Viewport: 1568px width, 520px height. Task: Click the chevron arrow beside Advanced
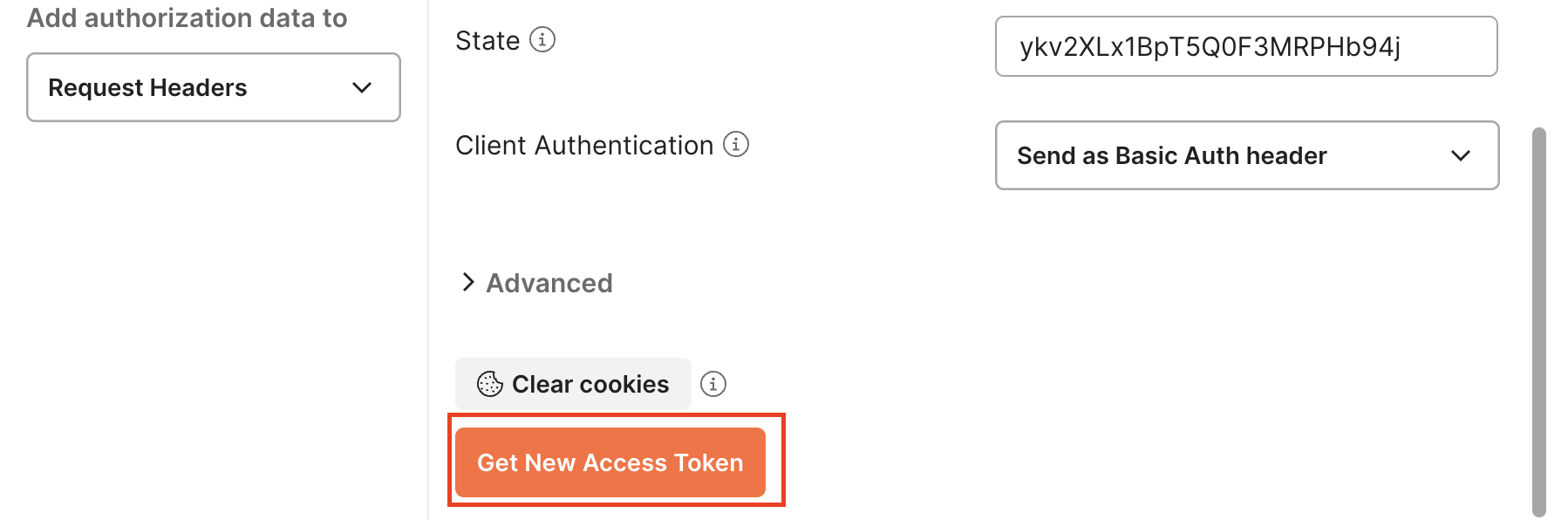468,282
